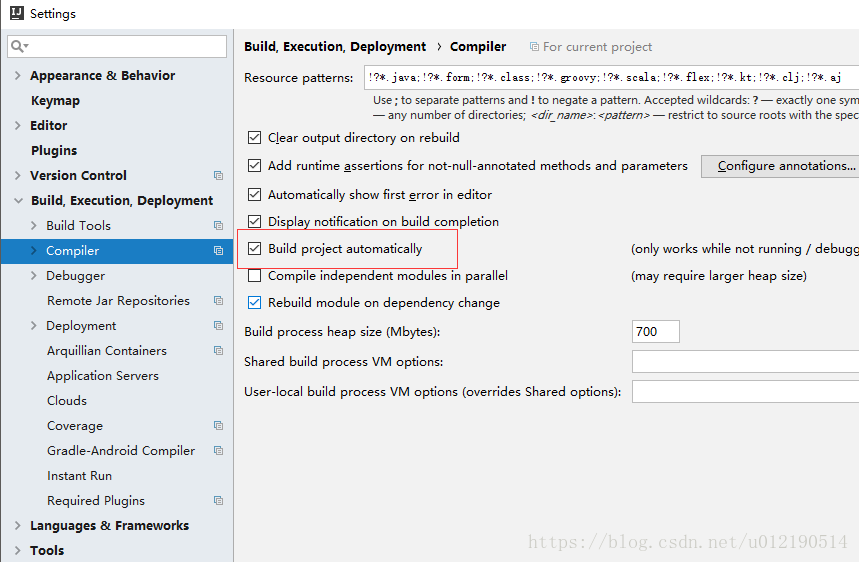Click project-level icon beside Required Plugins

(x=219, y=501)
